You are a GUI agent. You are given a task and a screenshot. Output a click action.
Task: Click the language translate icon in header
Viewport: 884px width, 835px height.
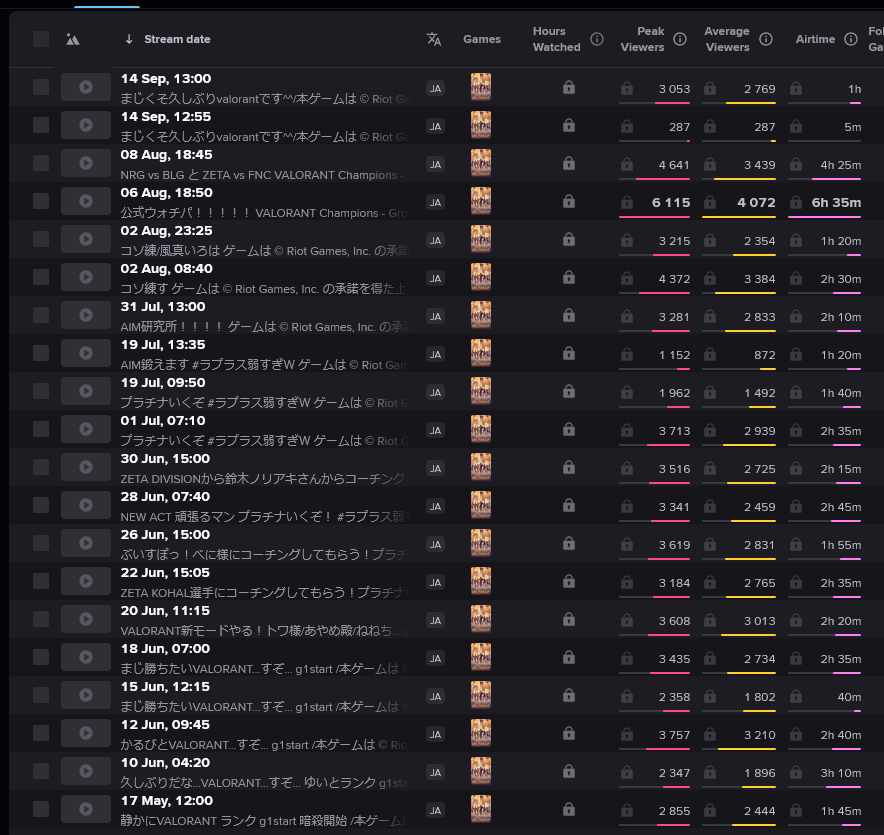(x=434, y=39)
